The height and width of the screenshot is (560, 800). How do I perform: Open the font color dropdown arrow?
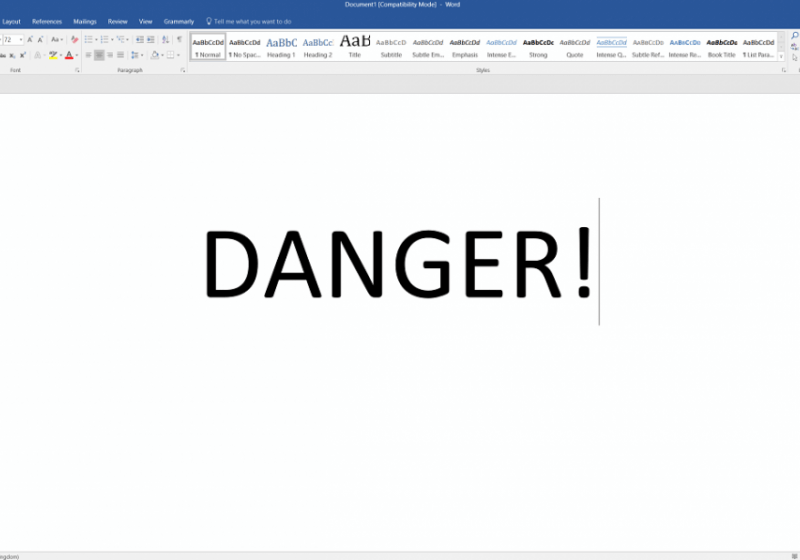[x=77, y=55]
